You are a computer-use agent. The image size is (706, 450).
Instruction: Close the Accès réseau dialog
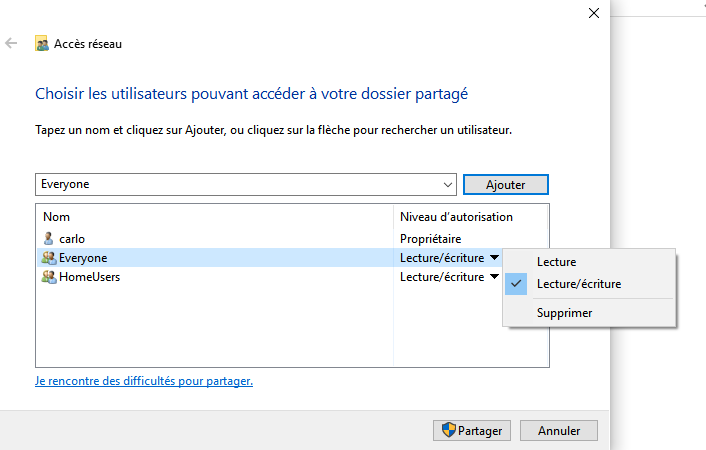(x=594, y=13)
